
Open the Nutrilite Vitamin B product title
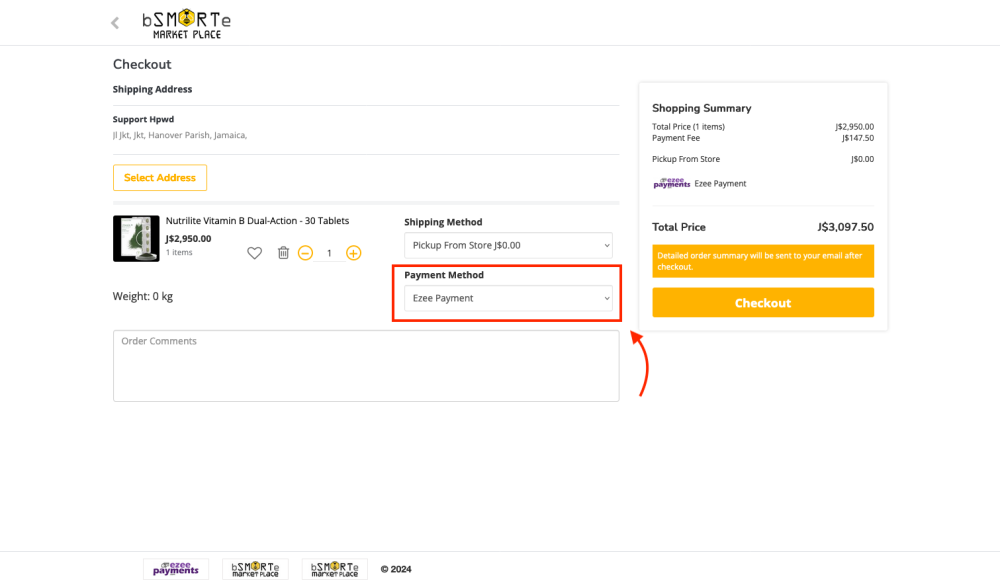point(257,221)
